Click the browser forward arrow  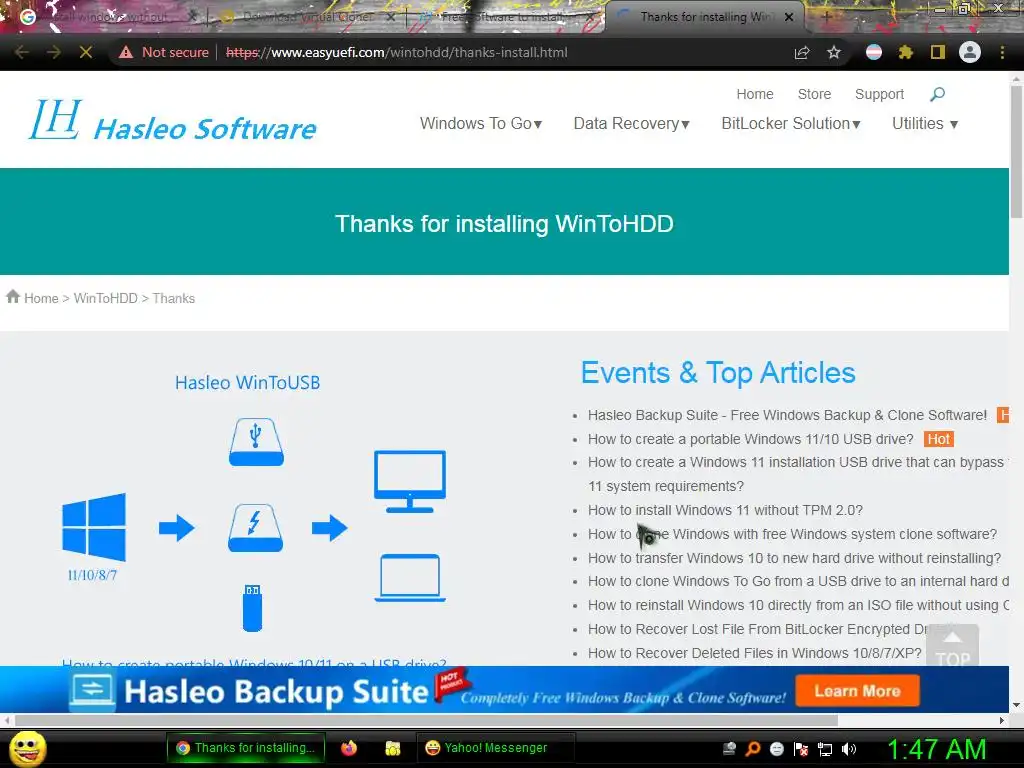click(54, 52)
